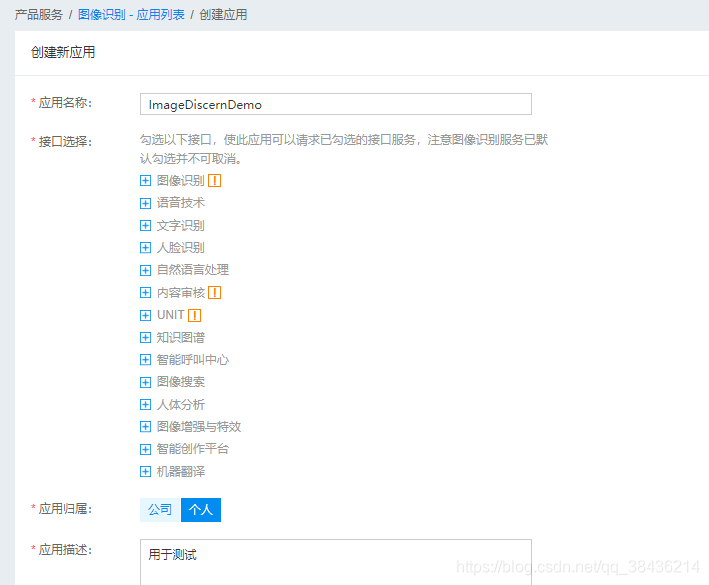Click the 产品服务 breadcrumb

[x=38, y=14]
